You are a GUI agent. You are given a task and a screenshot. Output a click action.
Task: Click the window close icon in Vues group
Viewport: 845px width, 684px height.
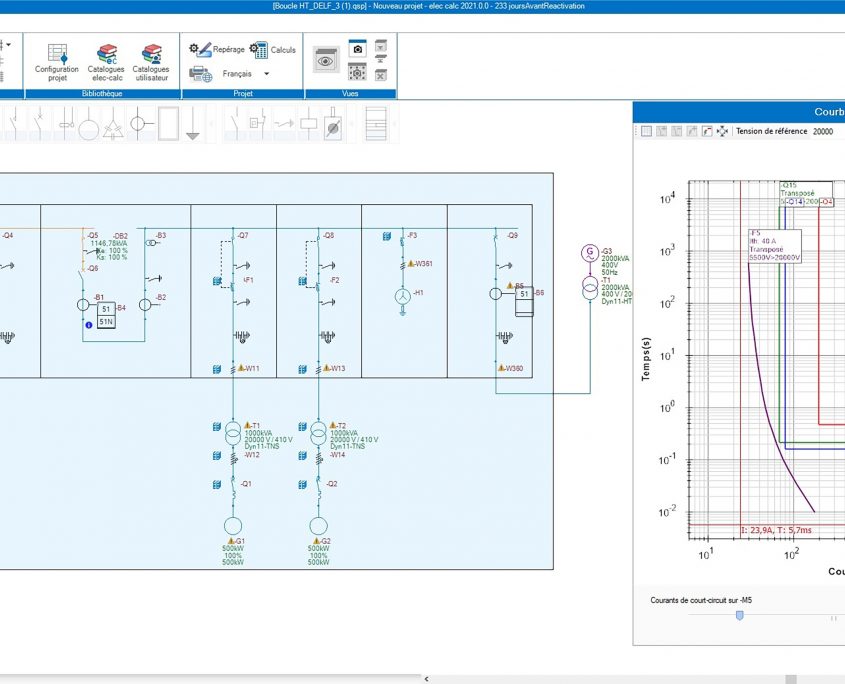pos(380,75)
